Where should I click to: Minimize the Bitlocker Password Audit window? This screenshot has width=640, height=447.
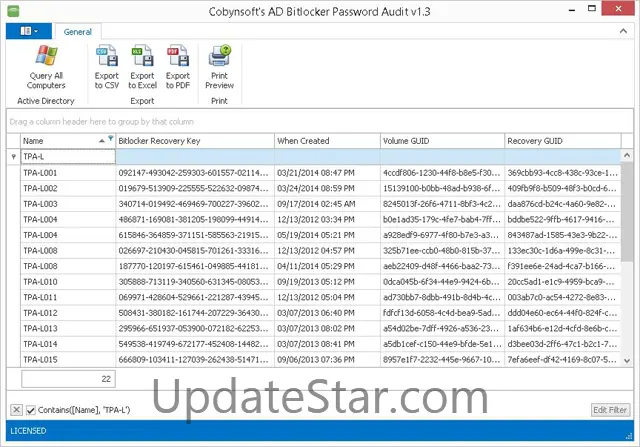pos(572,9)
